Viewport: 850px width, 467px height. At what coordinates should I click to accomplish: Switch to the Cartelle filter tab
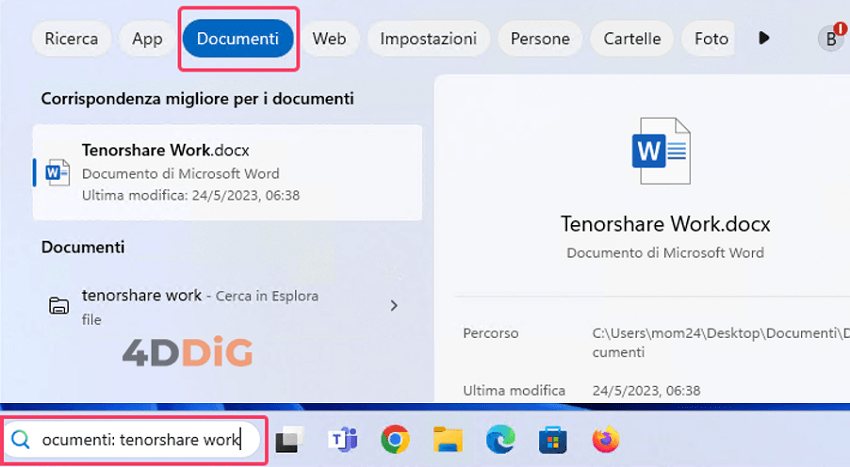(632, 39)
